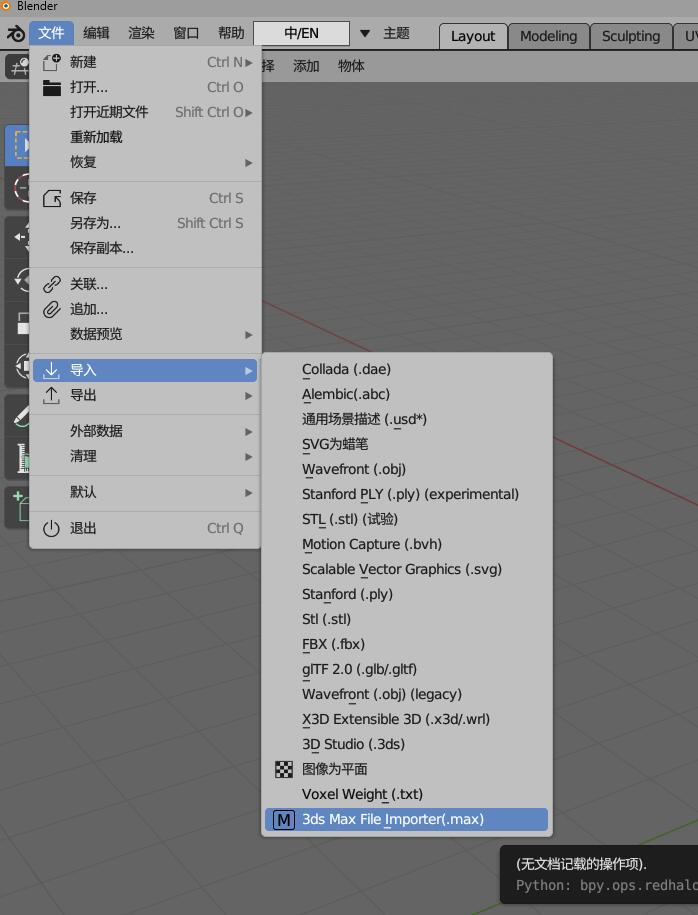Screen dimensions: 698x915
Task: Import glTF 2.0 (.glb/.gltf)
Action: pyautogui.click(x=406, y=670)
